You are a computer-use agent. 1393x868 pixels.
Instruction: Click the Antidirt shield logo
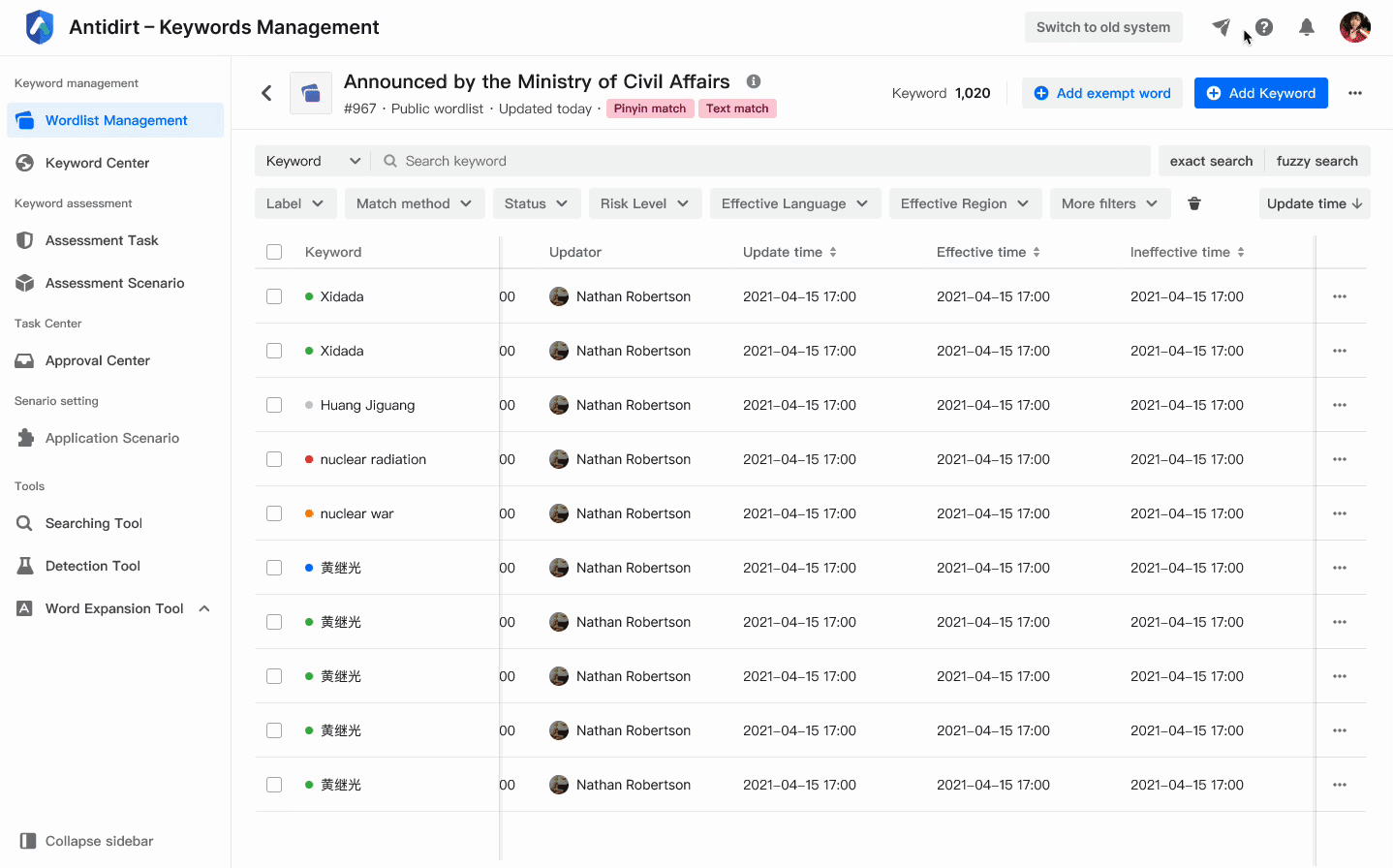pos(40,27)
